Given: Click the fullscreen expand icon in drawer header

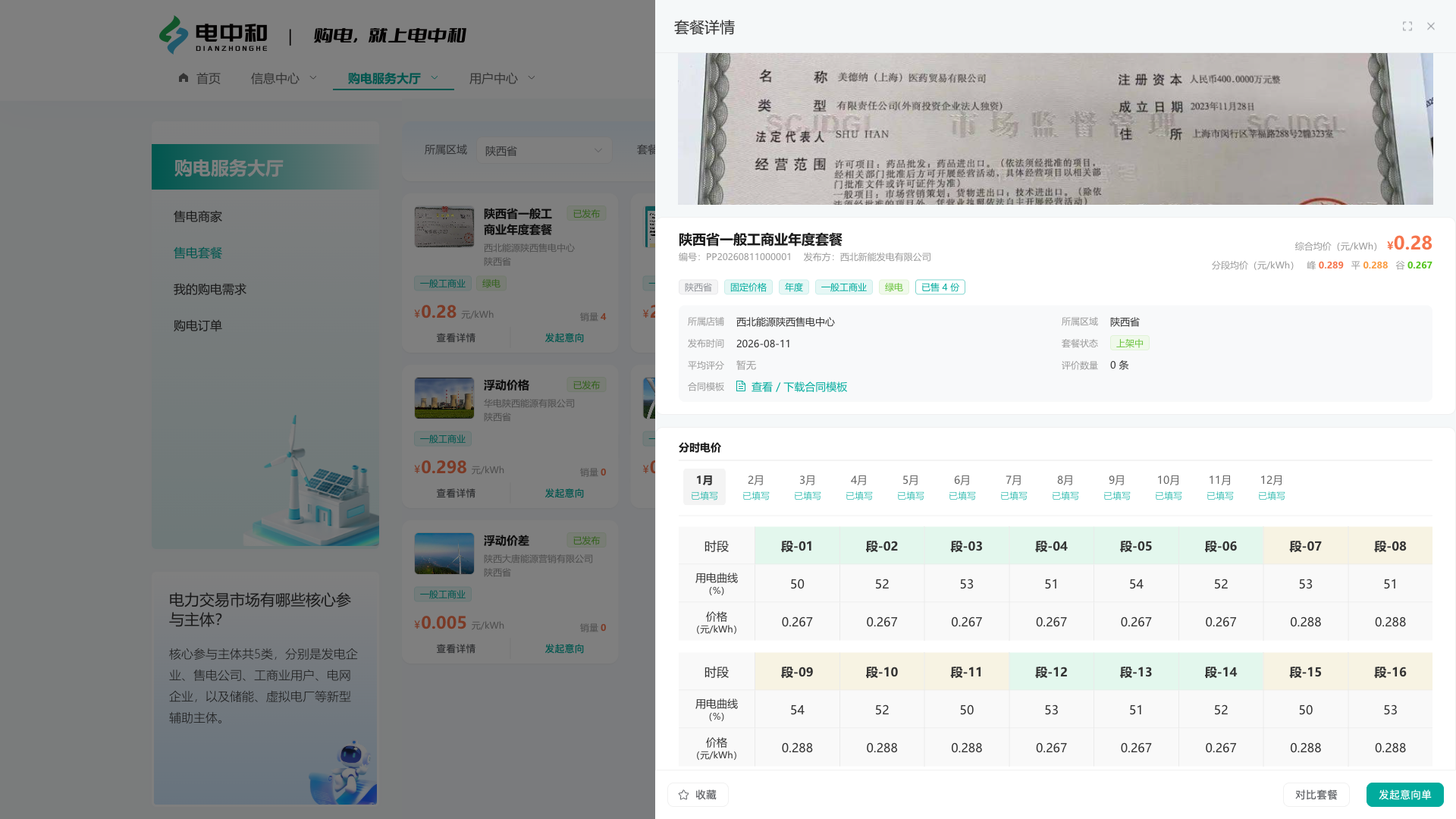Looking at the screenshot, I should click(1407, 27).
